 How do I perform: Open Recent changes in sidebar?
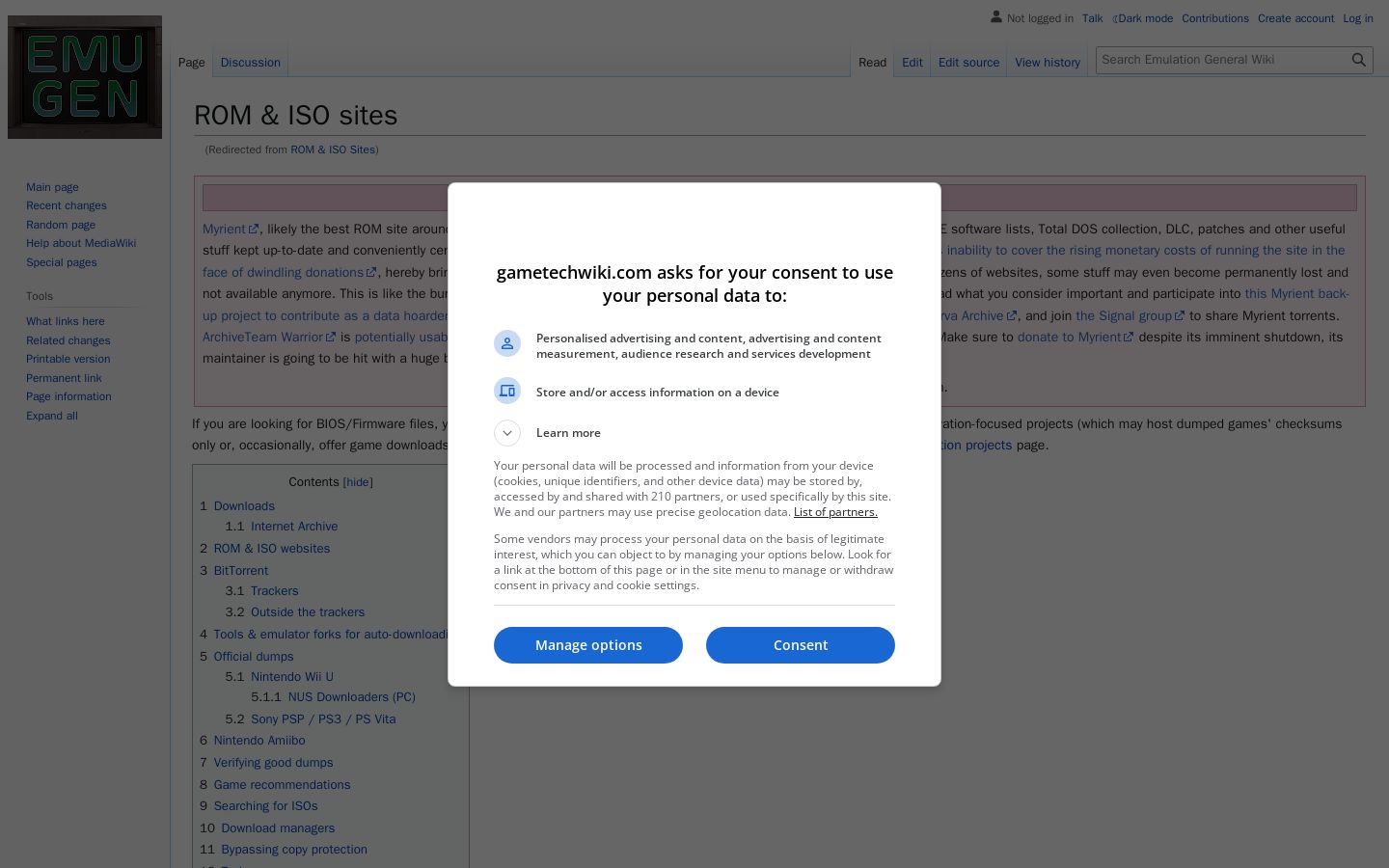point(67,205)
